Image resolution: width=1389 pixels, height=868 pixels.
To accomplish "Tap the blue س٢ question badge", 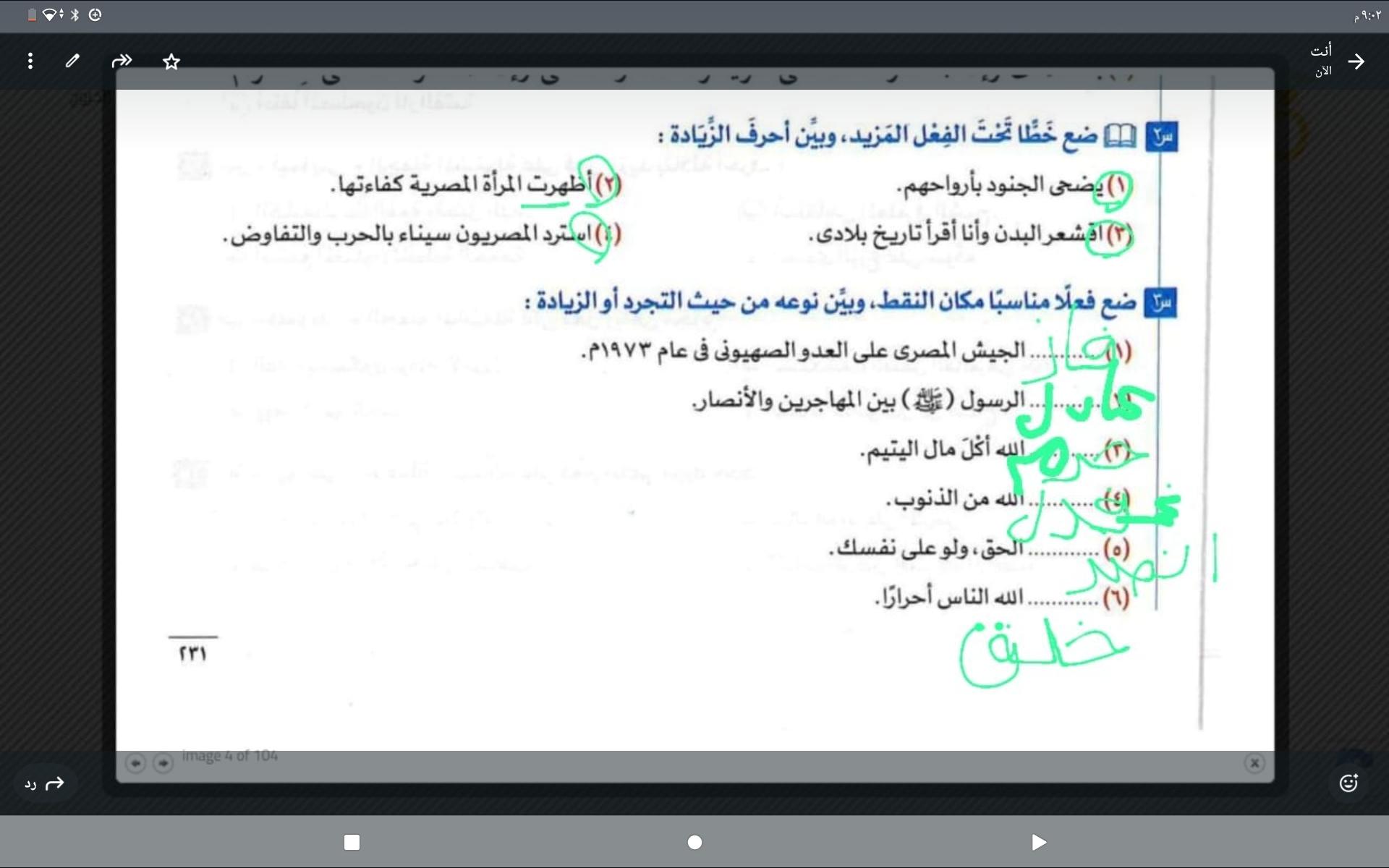I will (x=1162, y=137).
